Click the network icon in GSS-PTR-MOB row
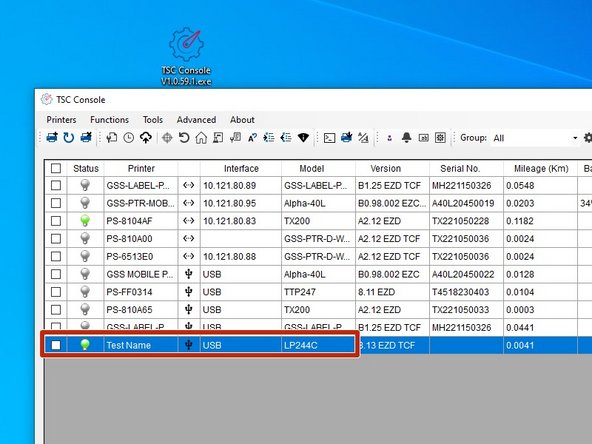 pyautogui.click(x=189, y=203)
